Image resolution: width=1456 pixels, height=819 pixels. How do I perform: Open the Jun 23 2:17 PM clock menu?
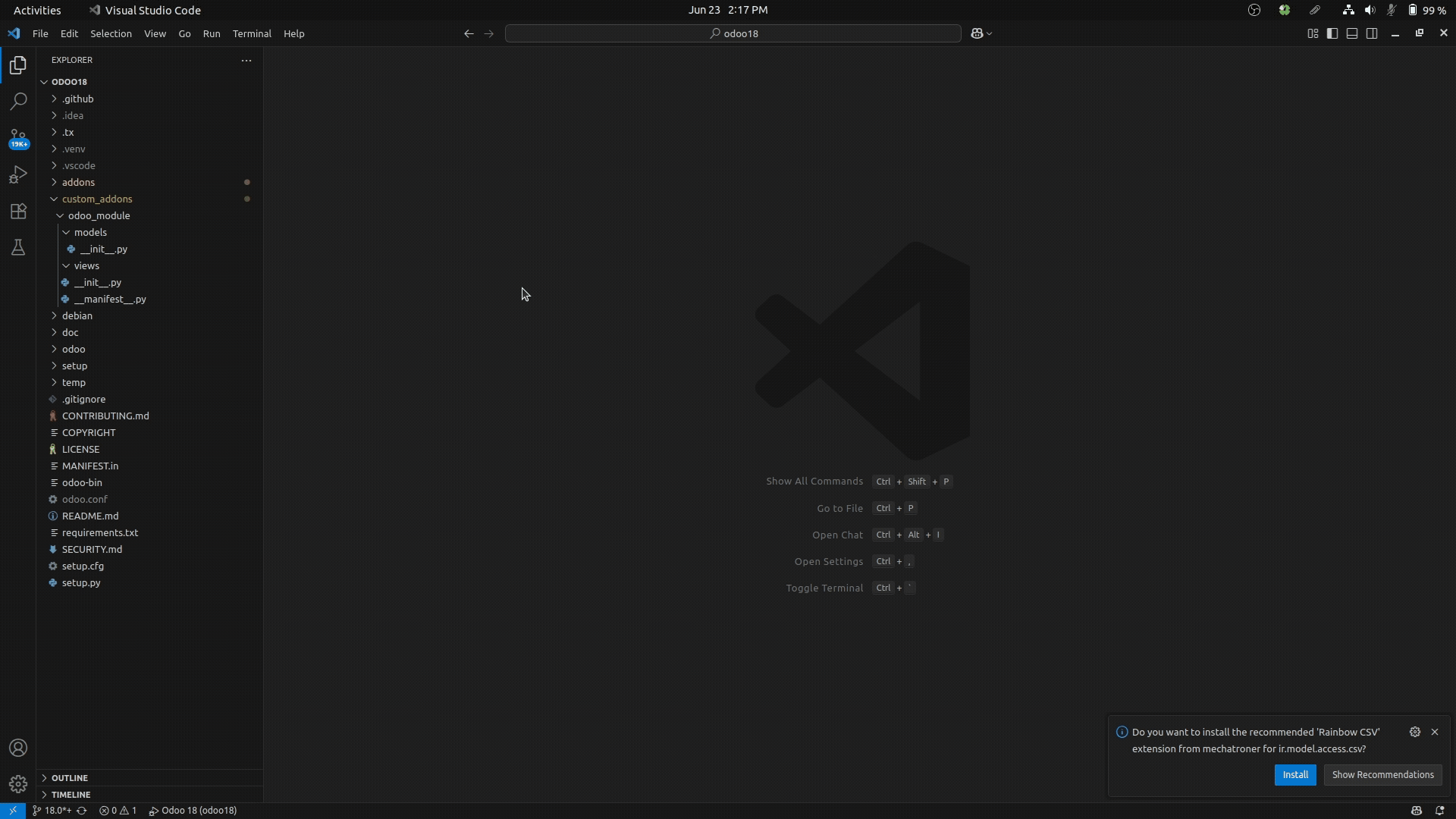(x=728, y=10)
